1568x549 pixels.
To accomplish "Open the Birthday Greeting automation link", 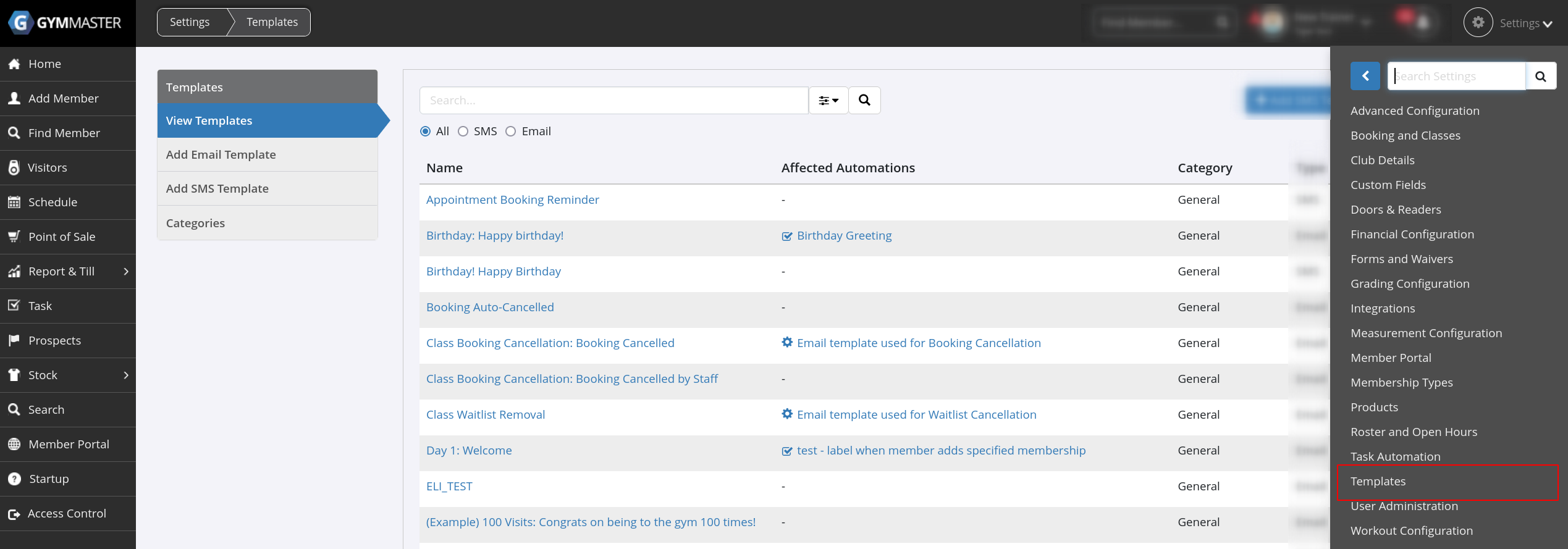I will coord(843,235).
